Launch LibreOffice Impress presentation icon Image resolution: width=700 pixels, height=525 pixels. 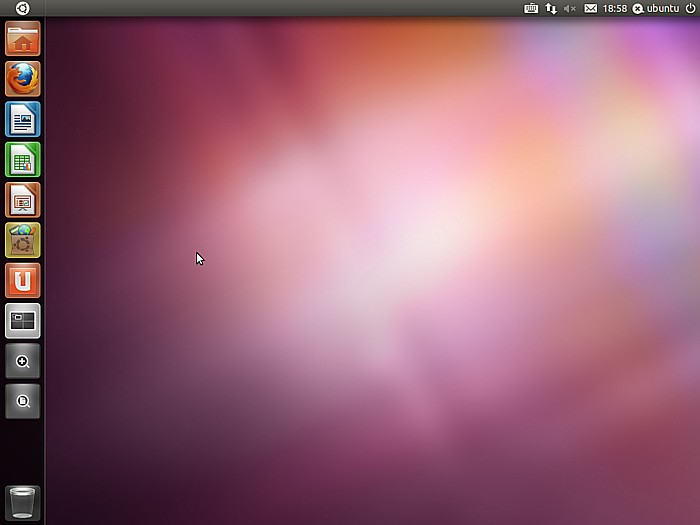pos(23,200)
